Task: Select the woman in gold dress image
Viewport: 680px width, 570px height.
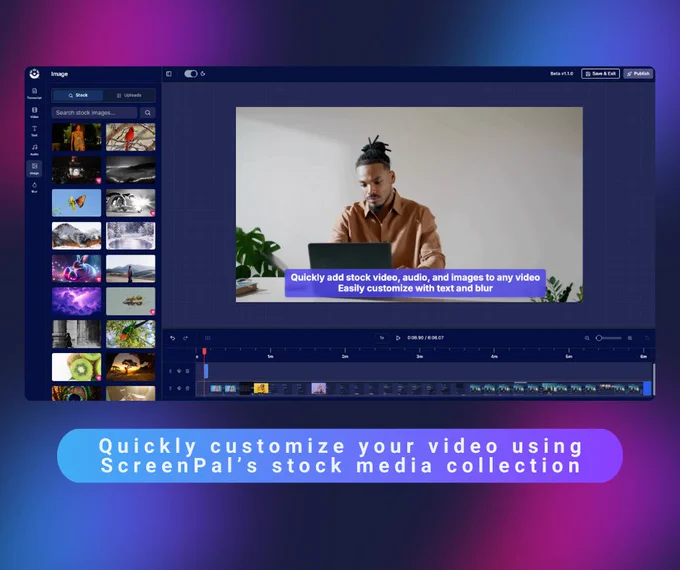Action: tap(76, 137)
